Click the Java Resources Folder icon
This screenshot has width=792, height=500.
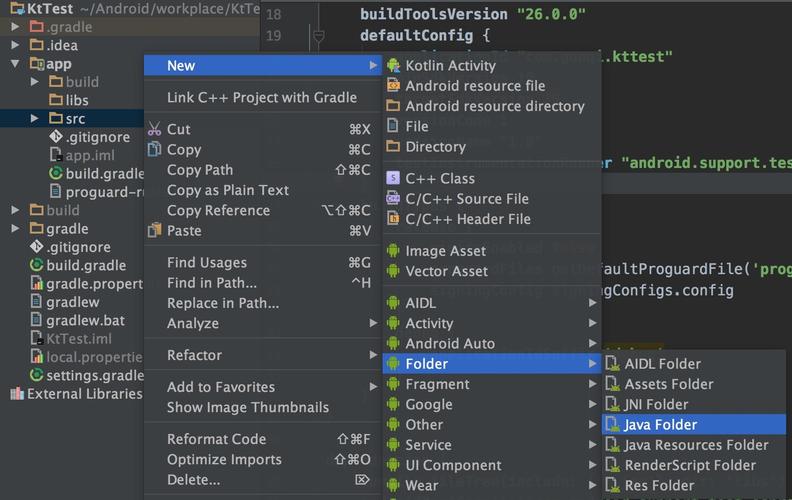click(x=613, y=445)
